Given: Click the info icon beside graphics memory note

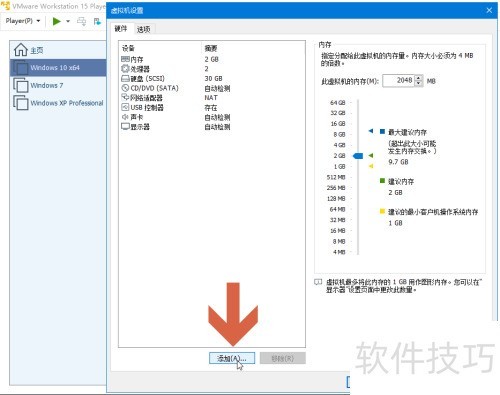Looking at the screenshot, I should [318, 282].
